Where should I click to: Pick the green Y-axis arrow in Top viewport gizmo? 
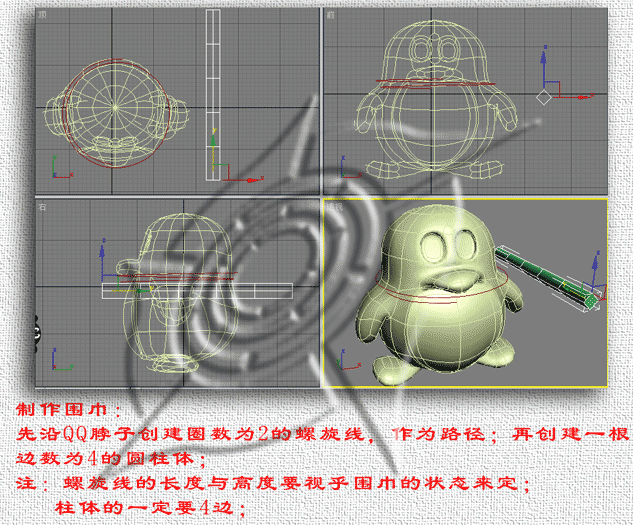[213, 141]
